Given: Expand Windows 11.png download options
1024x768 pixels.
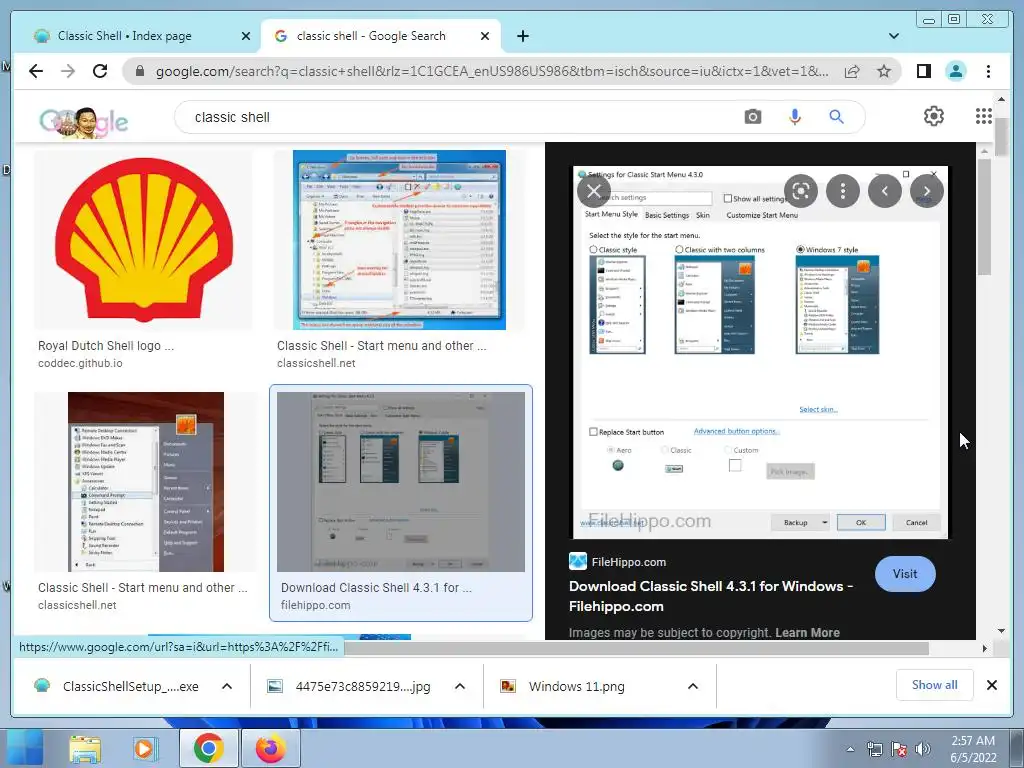Looking at the screenshot, I should [693, 686].
